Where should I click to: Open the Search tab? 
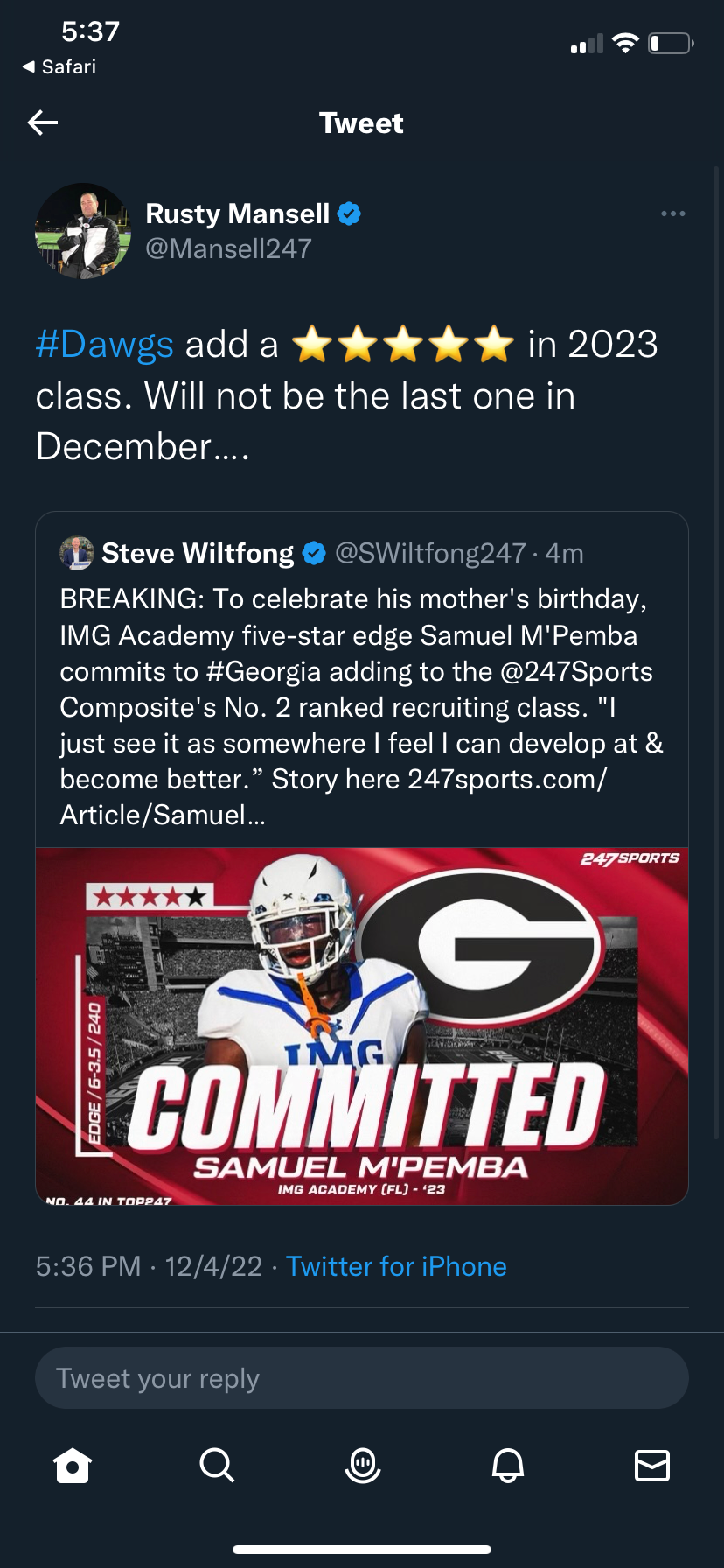[217, 1465]
